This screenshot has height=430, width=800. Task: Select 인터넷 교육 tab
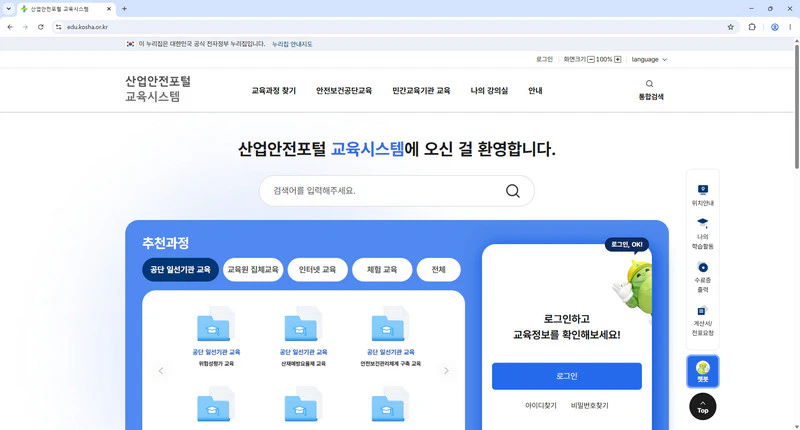[x=317, y=270]
